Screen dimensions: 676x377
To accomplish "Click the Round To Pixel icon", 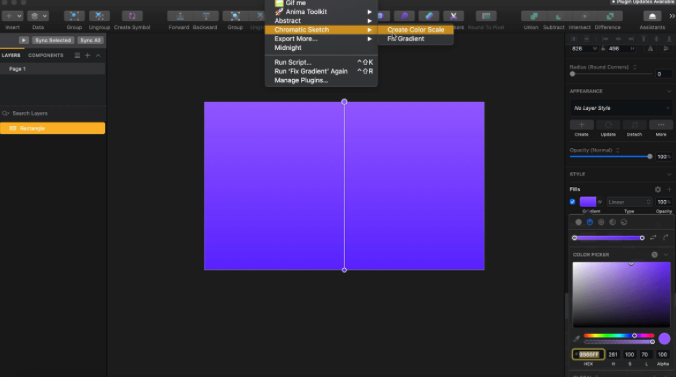I will tap(486, 16).
